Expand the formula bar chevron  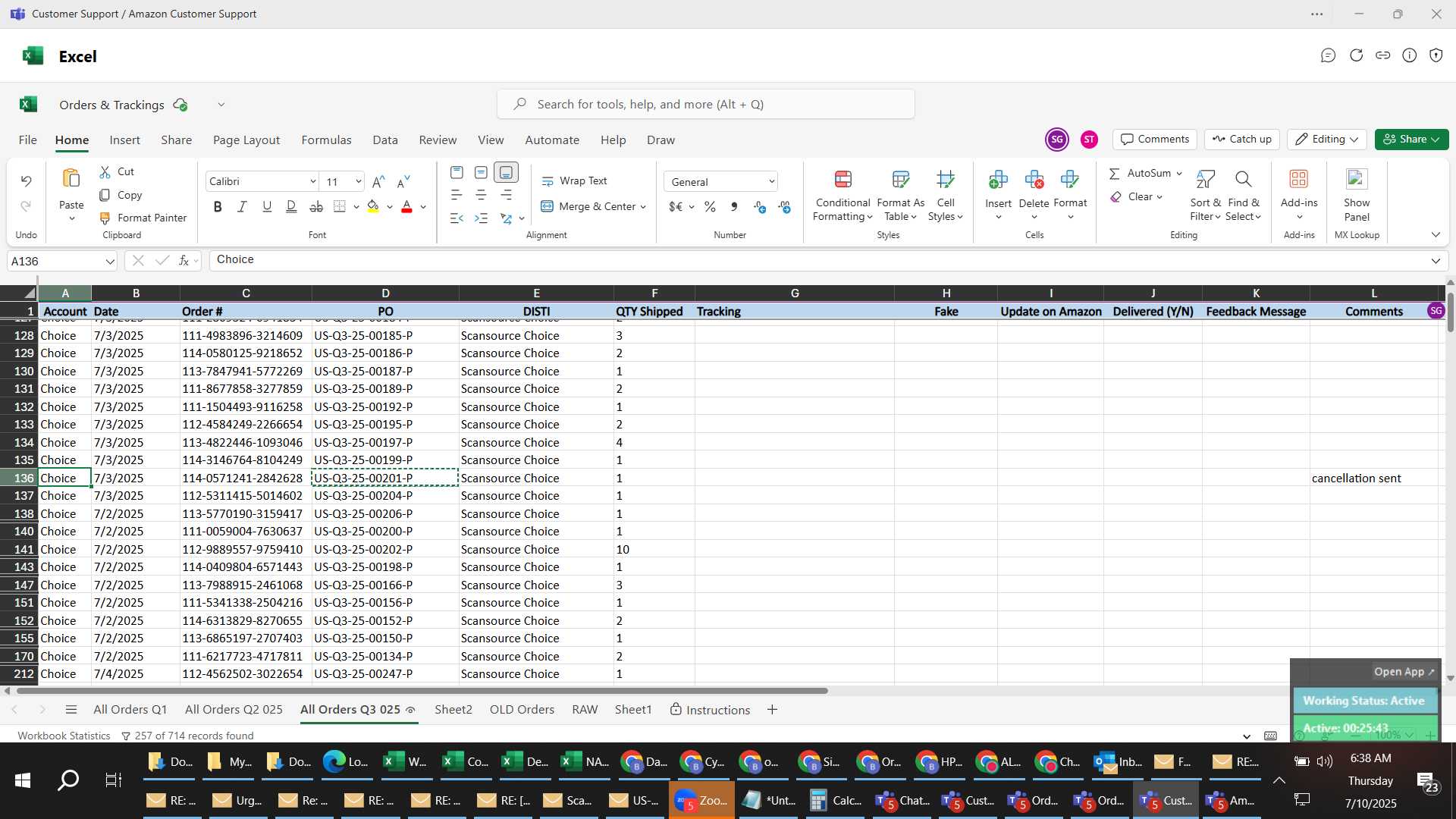click(1435, 261)
